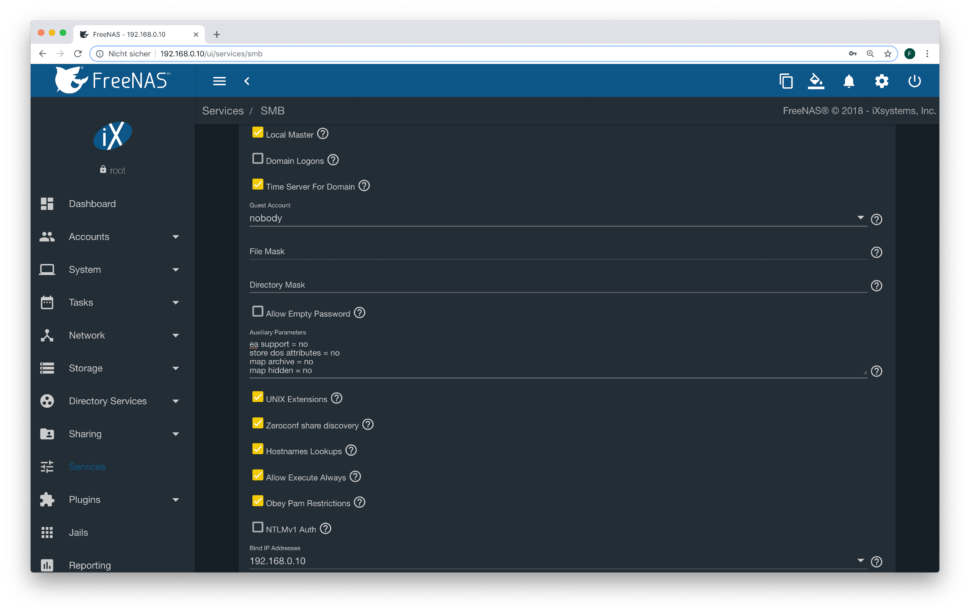Show help for Obey Pam Restrictions

point(359,502)
